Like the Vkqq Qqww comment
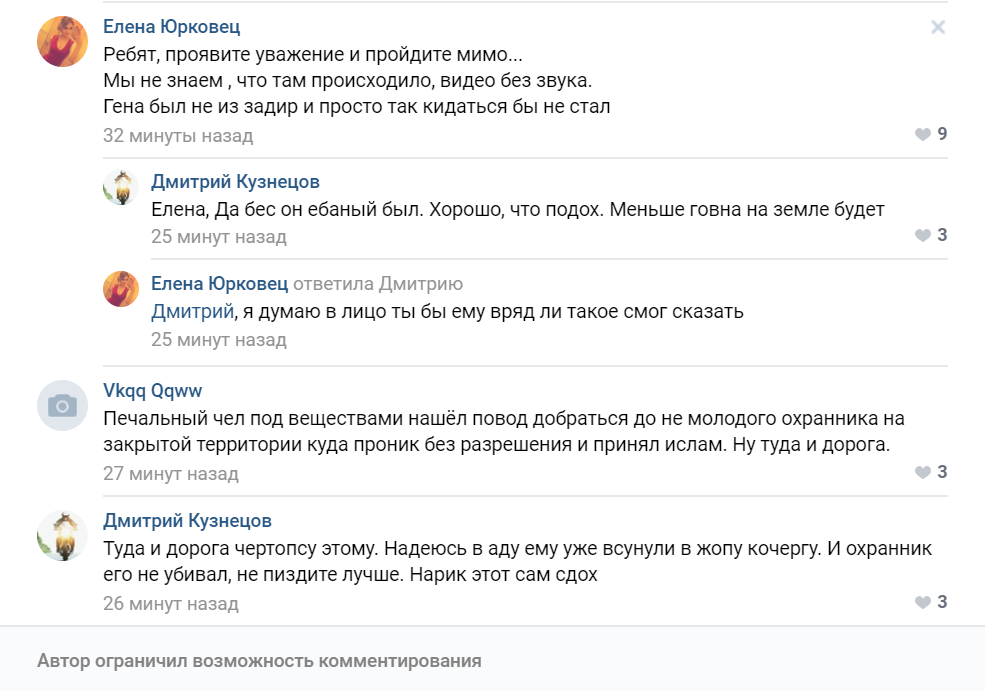This screenshot has width=985, height=691. pos(930,472)
